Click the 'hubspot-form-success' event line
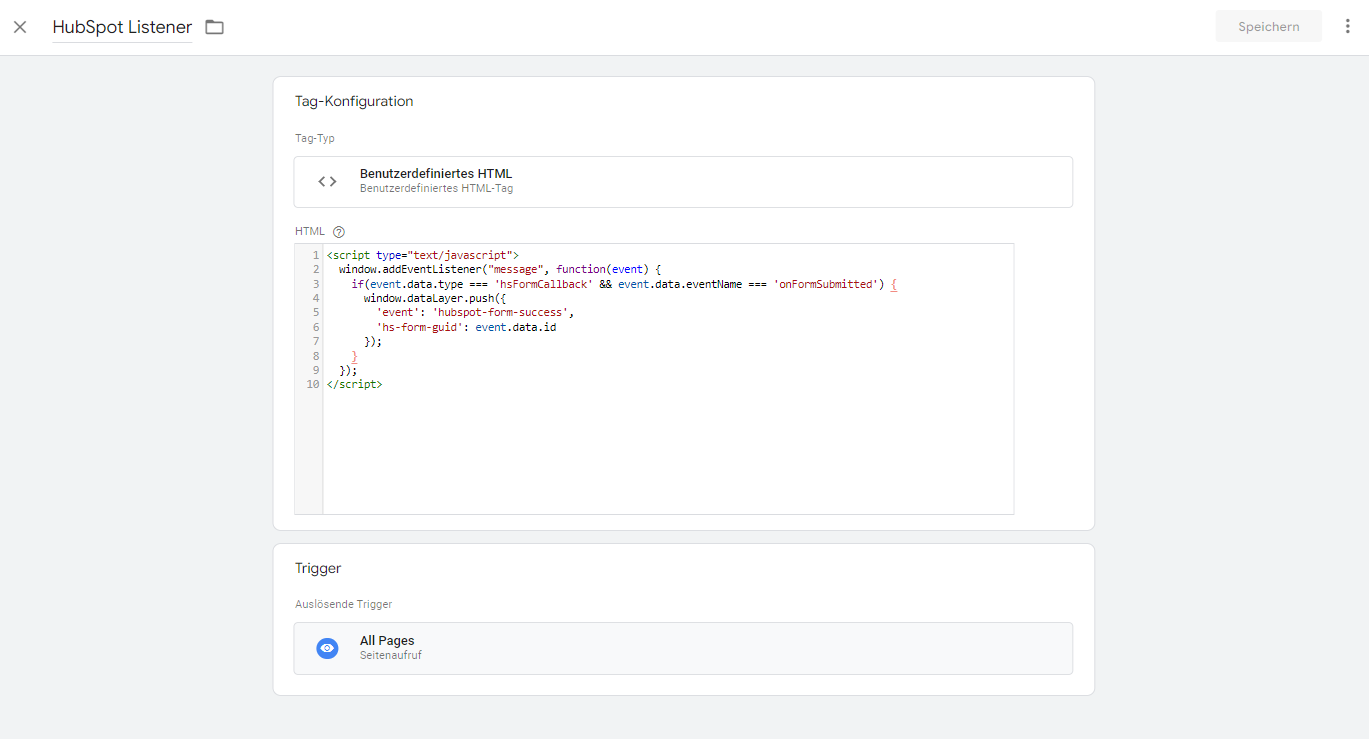1369x739 pixels. [475, 312]
